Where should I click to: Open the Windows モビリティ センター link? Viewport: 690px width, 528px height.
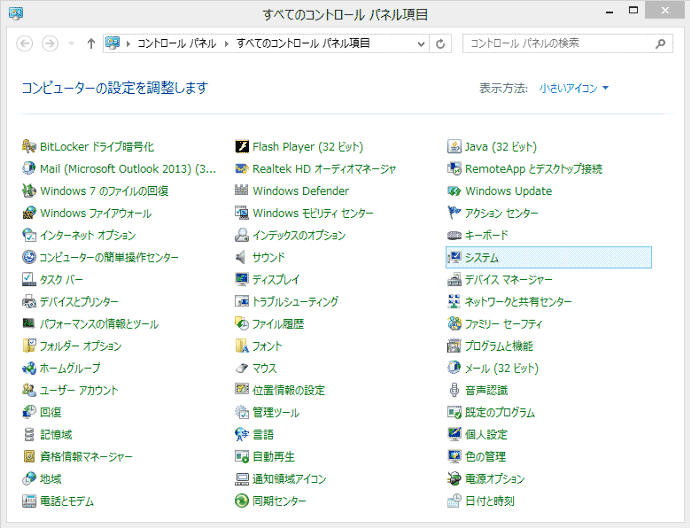313,213
